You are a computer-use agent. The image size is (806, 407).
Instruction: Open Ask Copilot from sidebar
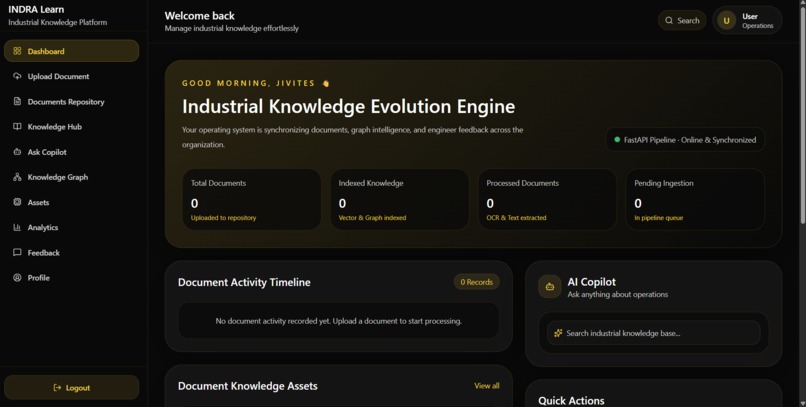(x=71, y=152)
